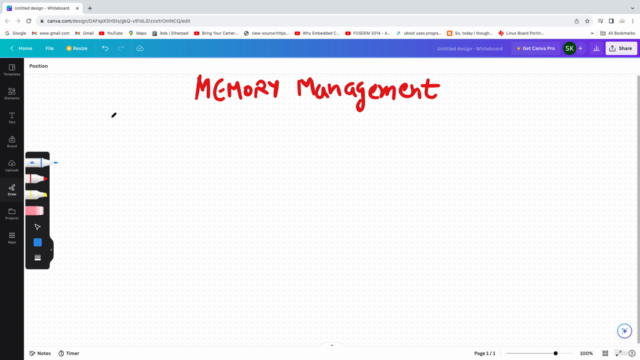
Task: Open the Templates panel in sidebar
Action: click(12, 70)
